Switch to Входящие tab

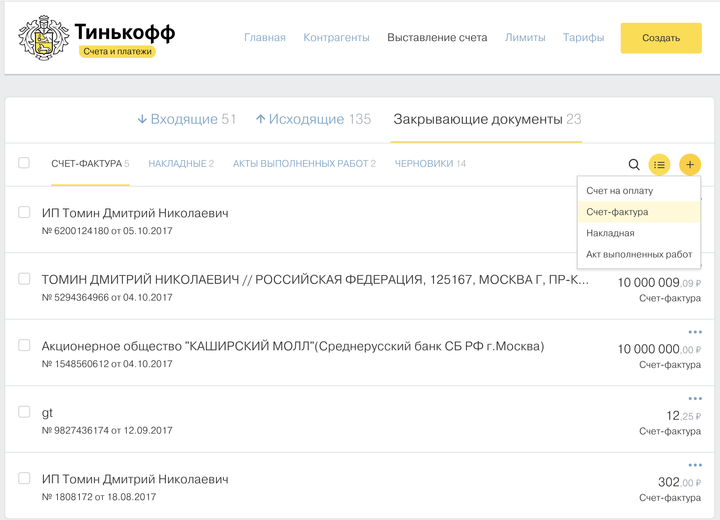coord(186,119)
